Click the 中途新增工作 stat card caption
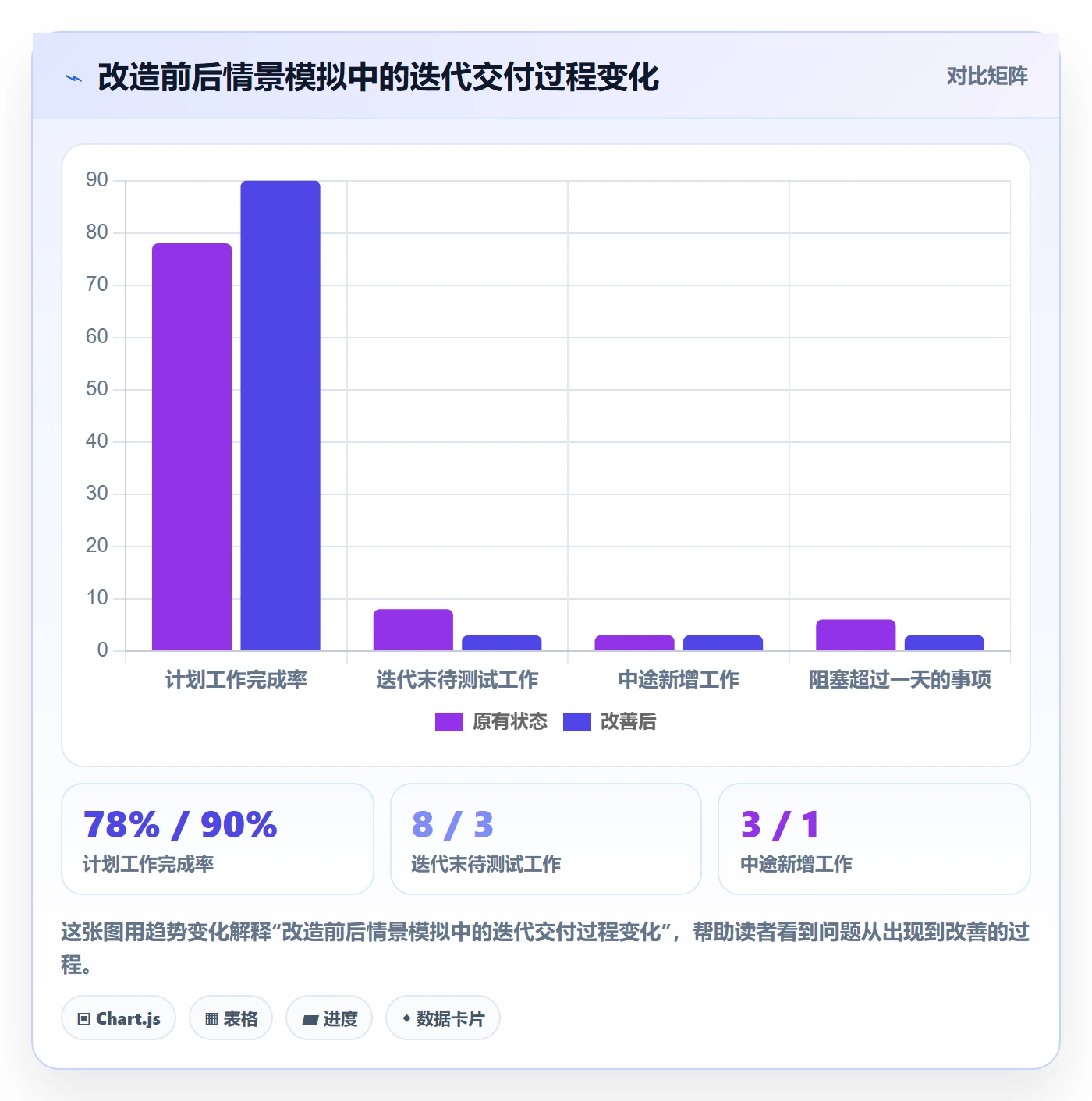 (x=796, y=864)
